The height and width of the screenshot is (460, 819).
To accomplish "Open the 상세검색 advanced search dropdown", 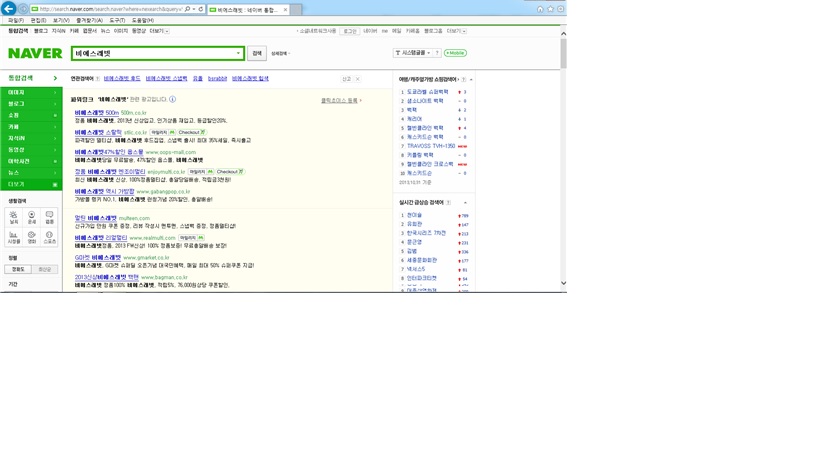I will coord(280,53).
